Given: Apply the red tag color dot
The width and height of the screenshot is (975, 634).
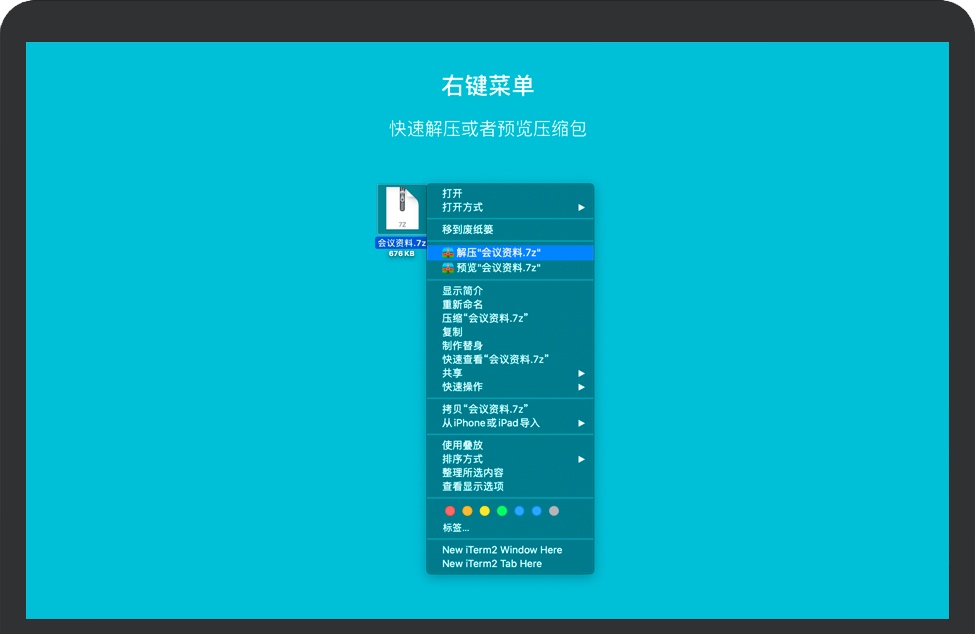Looking at the screenshot, I should (x=450, y=511).
